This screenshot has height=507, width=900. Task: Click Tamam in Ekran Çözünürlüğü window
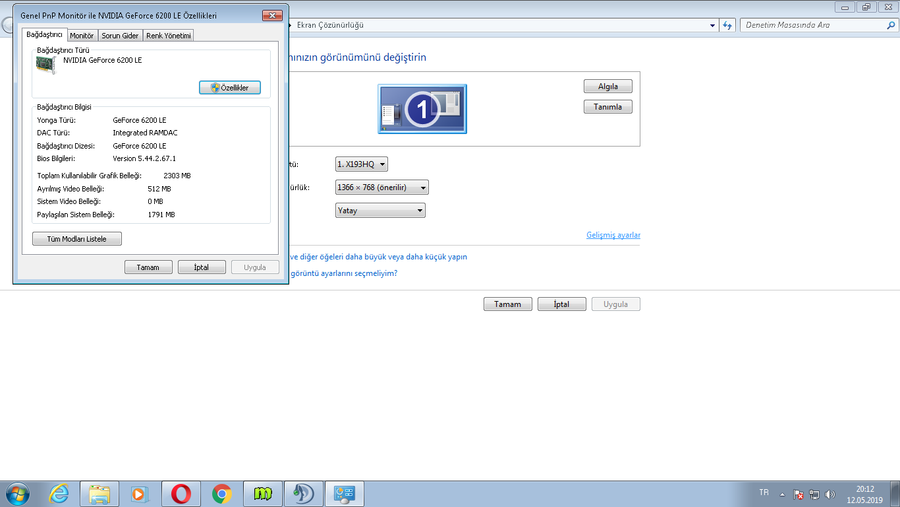[x=507, y=304]
